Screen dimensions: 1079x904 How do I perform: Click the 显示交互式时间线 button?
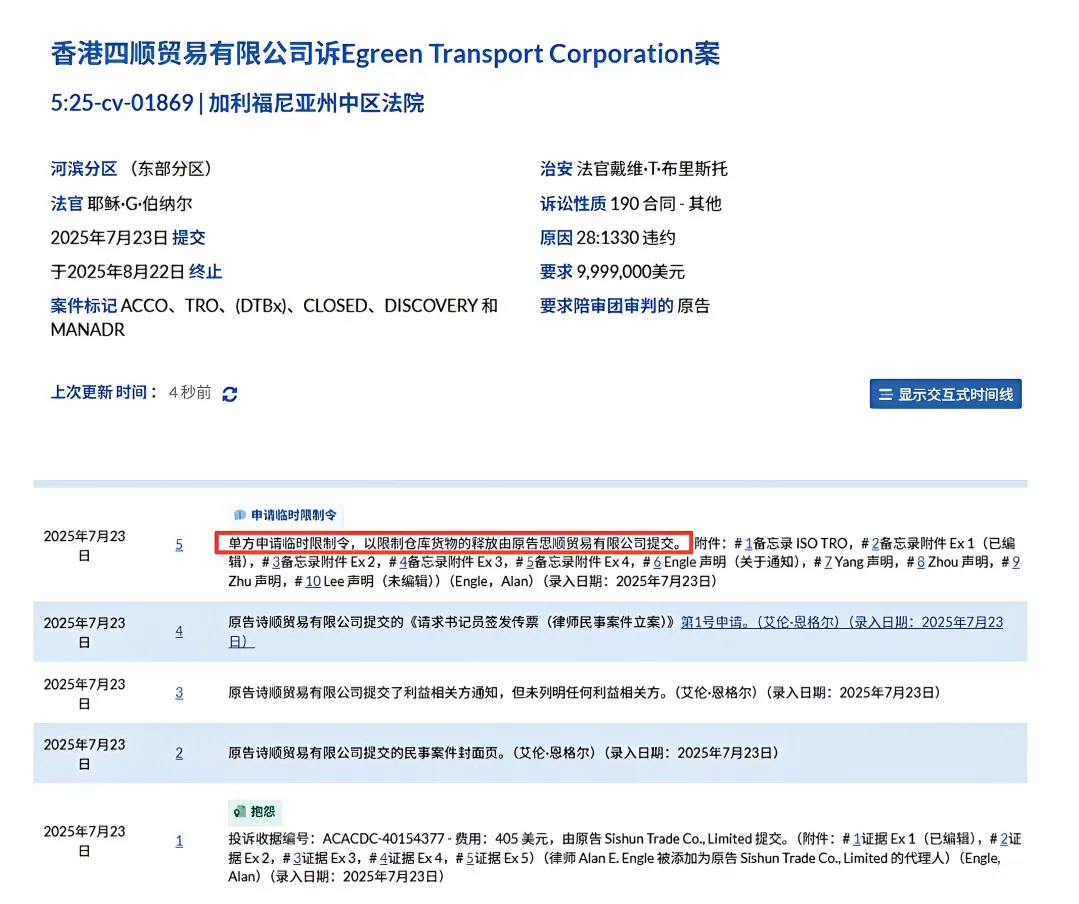coord(945,394)
